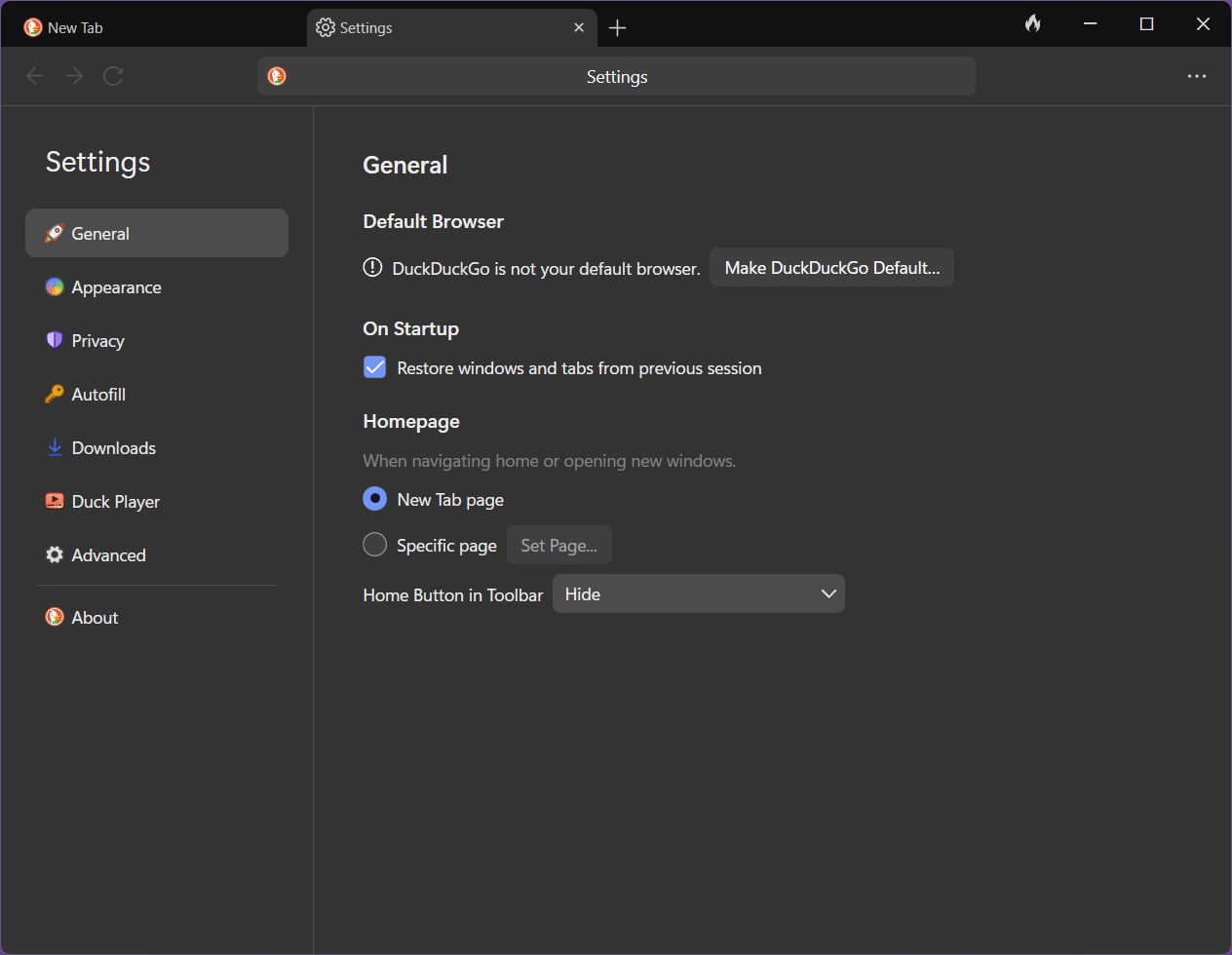Click the rocket icon beside General
Image resolution: width=1232 pixels, height=955 pixels.
click(55, 233)
